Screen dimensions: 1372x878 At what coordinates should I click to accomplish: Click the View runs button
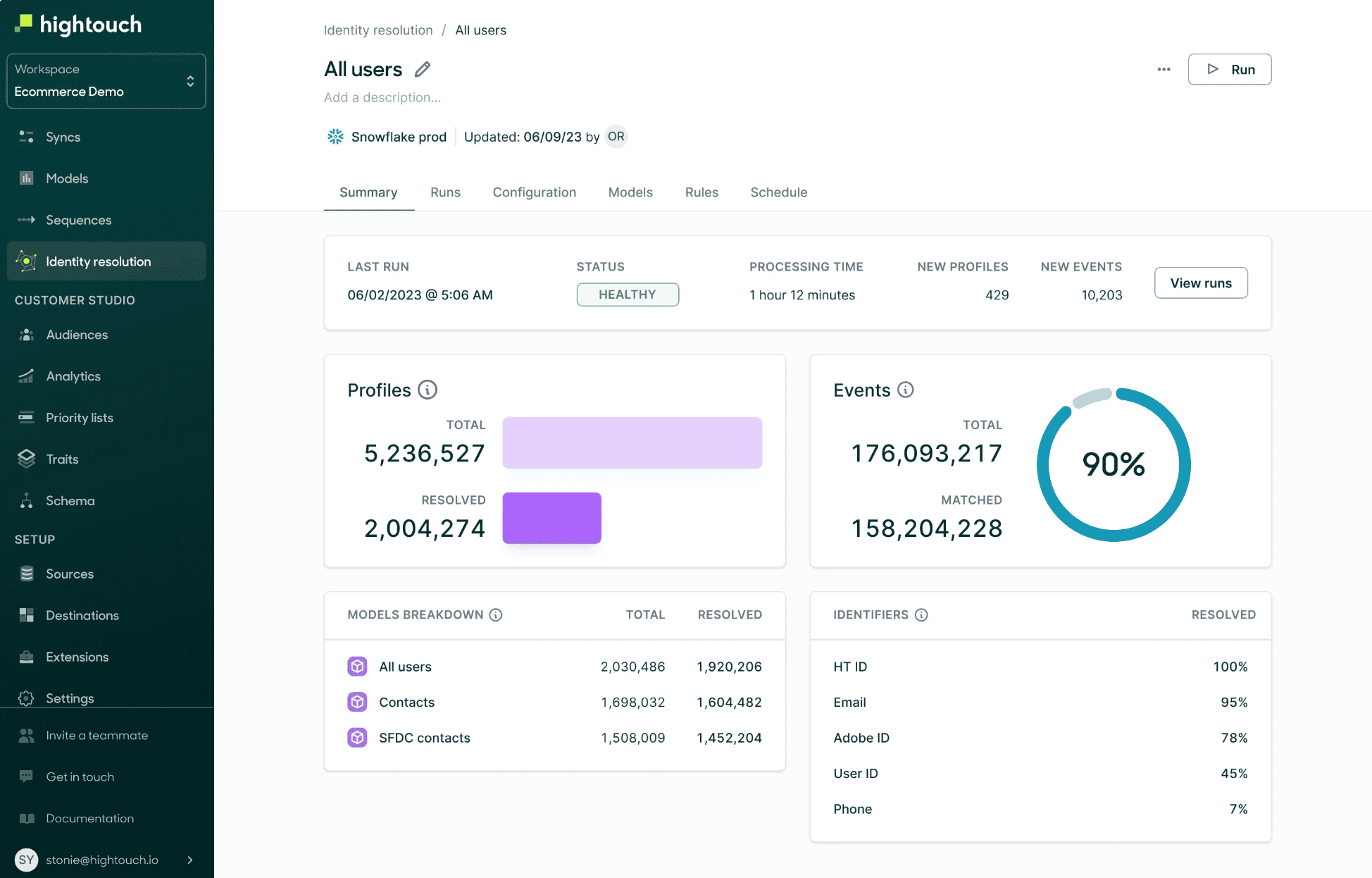tap(1200, 283)
